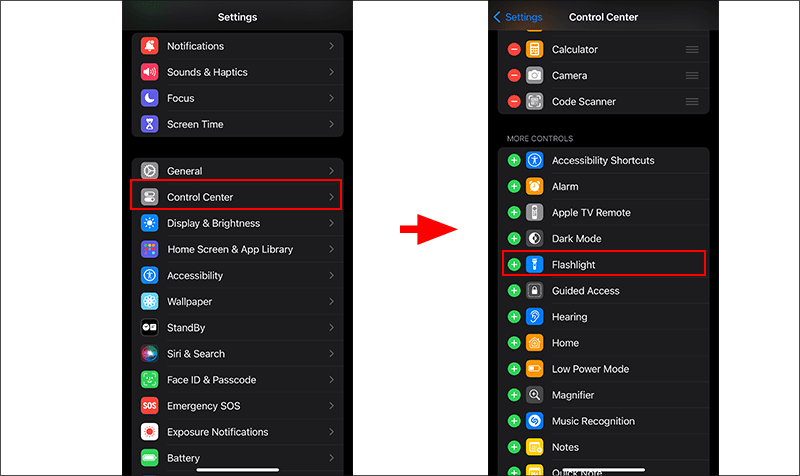
Task: Tap the Wallpaper flower icon
Action: coord(149,302)
